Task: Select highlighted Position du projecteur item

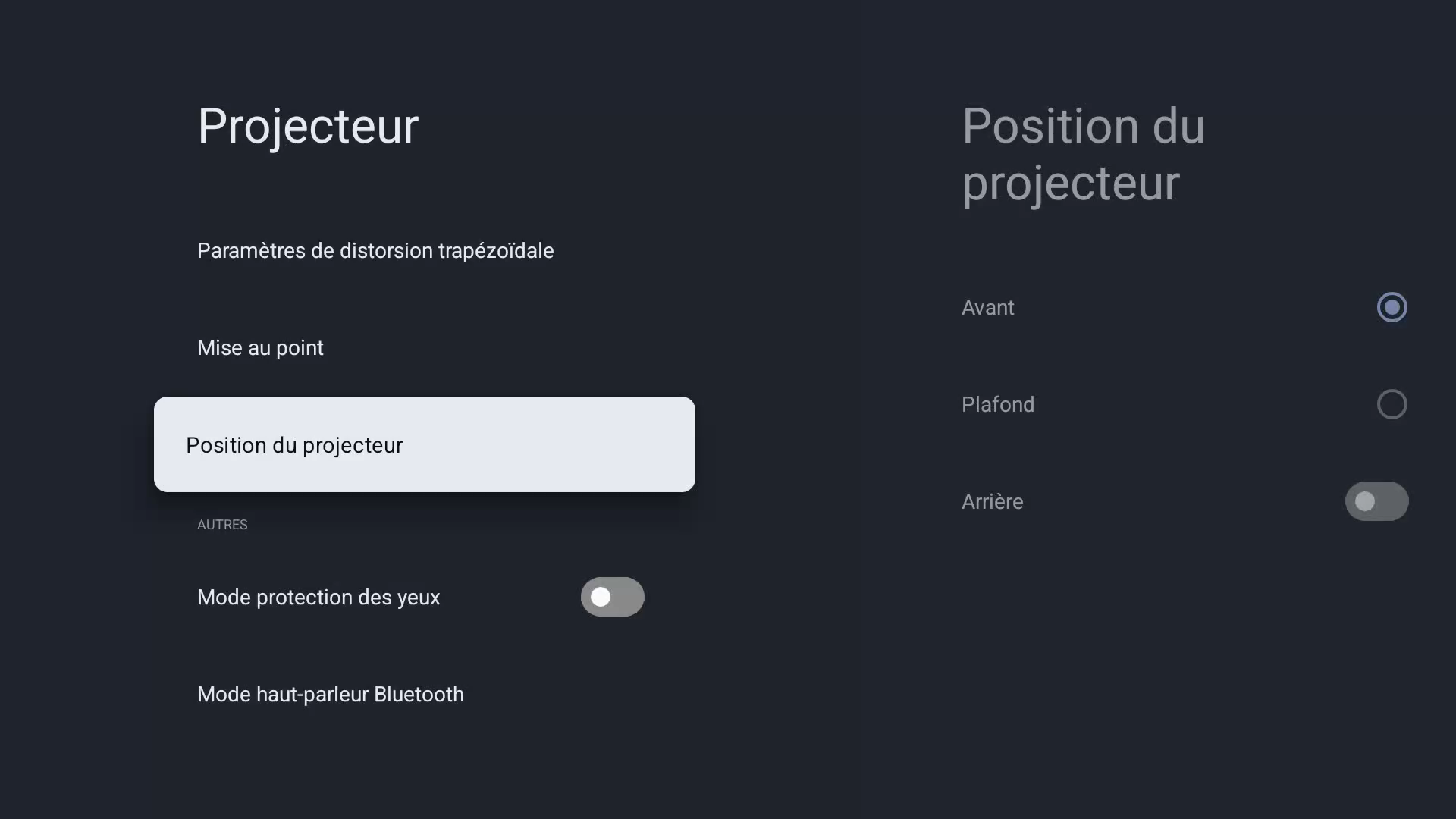Action: tap(424, 444)
